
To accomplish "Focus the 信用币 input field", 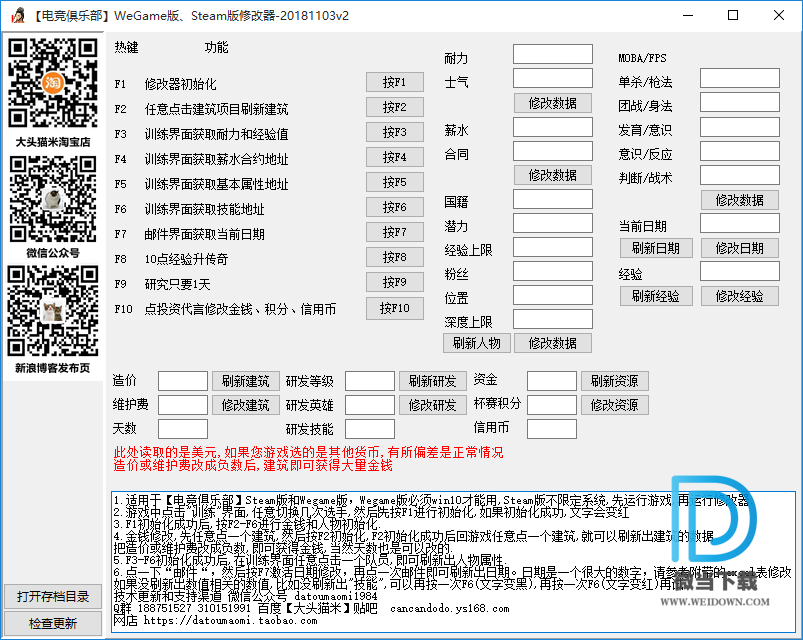I will [552, 429].
